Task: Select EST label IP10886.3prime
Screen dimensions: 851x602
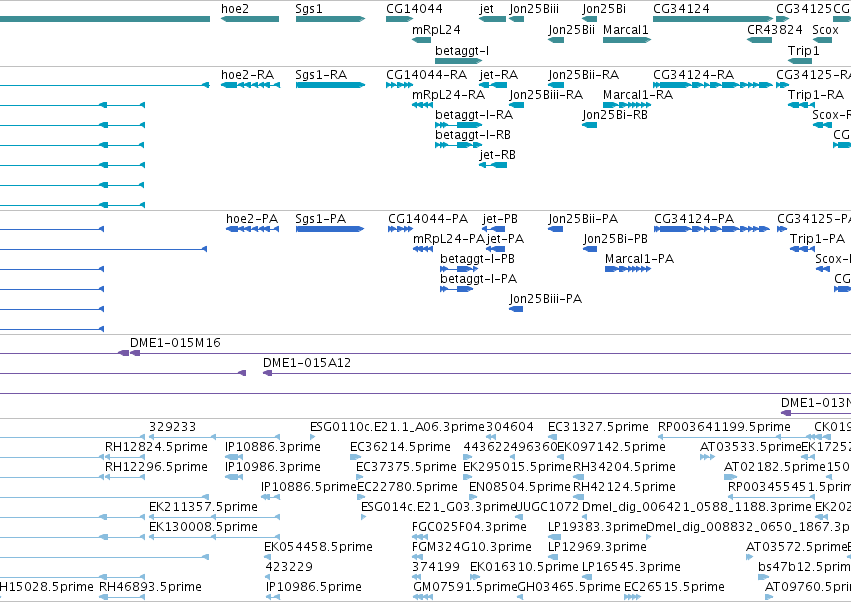Action: tap(272, 447)
